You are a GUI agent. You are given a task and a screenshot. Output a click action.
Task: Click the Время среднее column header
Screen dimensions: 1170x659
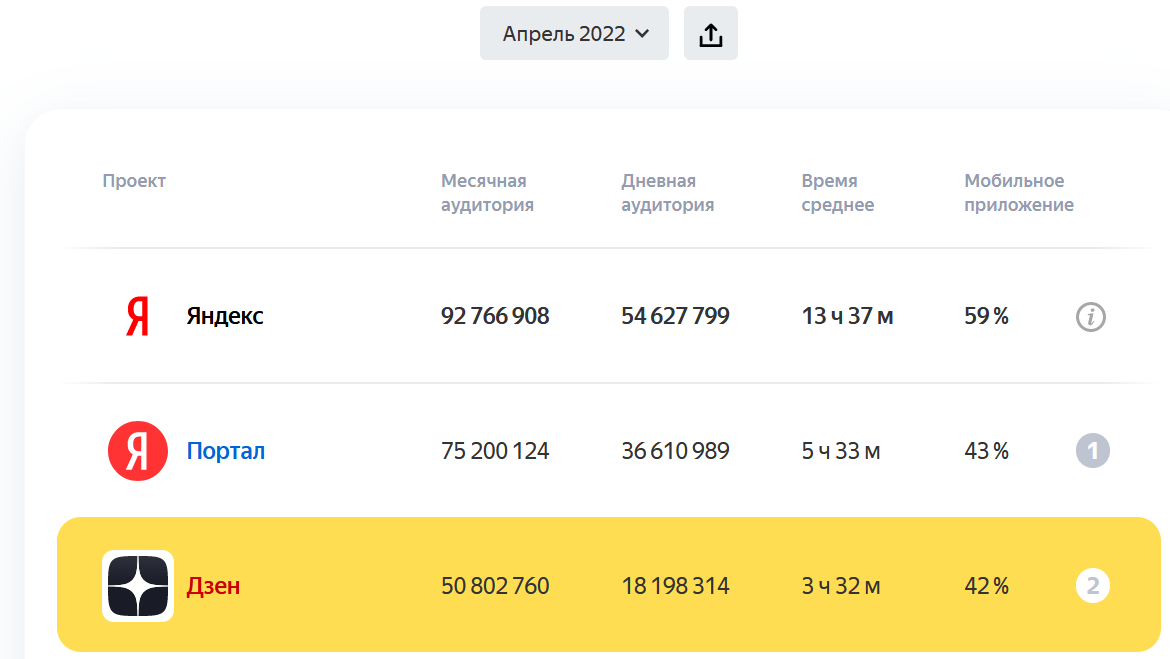(837, 193)
